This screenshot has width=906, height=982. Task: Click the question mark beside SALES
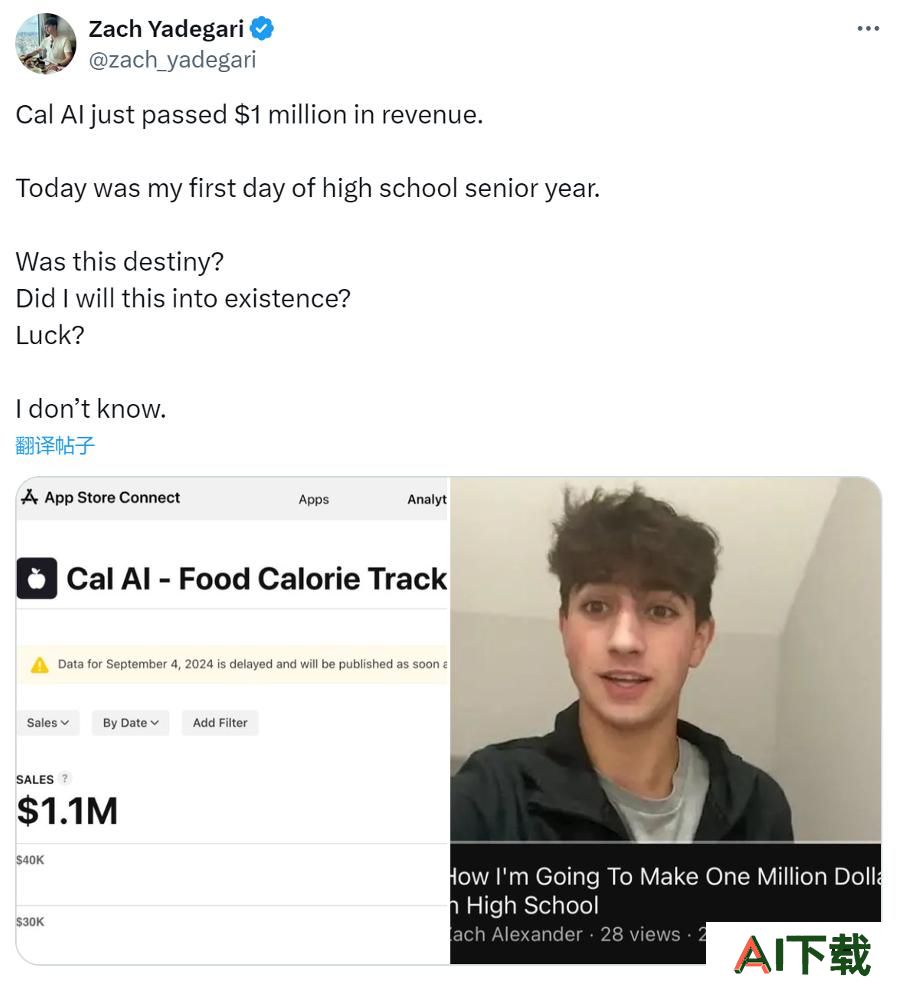64,778
